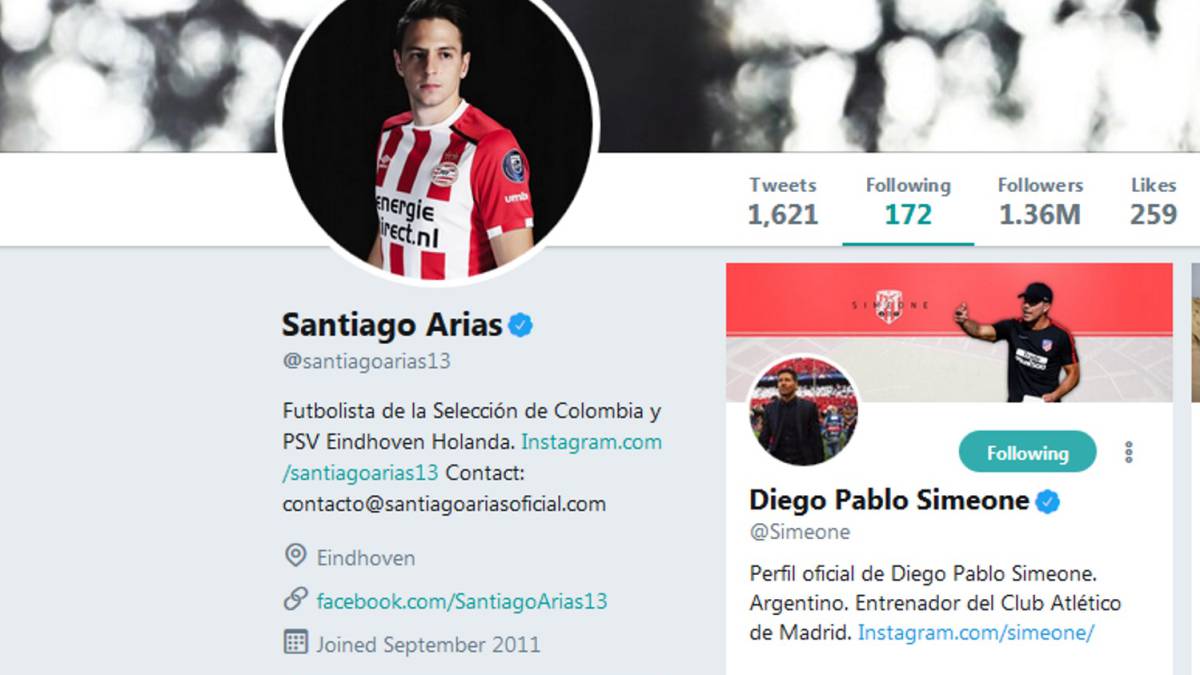The width and height of the screenshot is (1200, 675).
Task: Visit facebook.com/SantiagoArias13 link
Action: (462, 601)
